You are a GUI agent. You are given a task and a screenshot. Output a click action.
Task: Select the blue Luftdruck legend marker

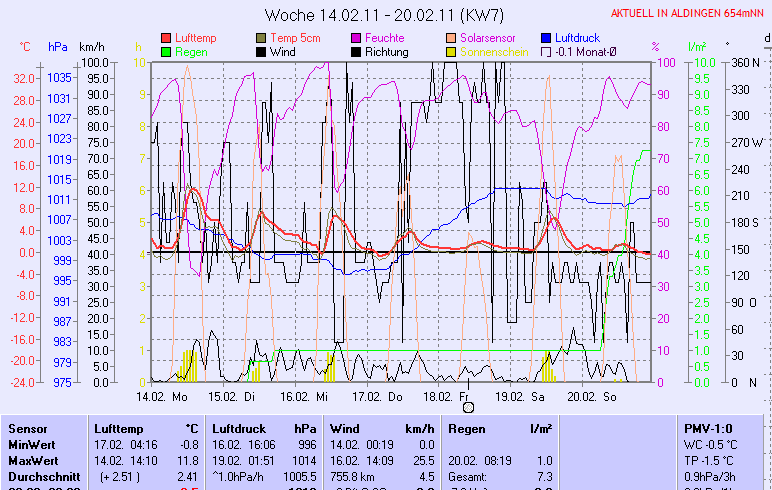pos(547,37)
